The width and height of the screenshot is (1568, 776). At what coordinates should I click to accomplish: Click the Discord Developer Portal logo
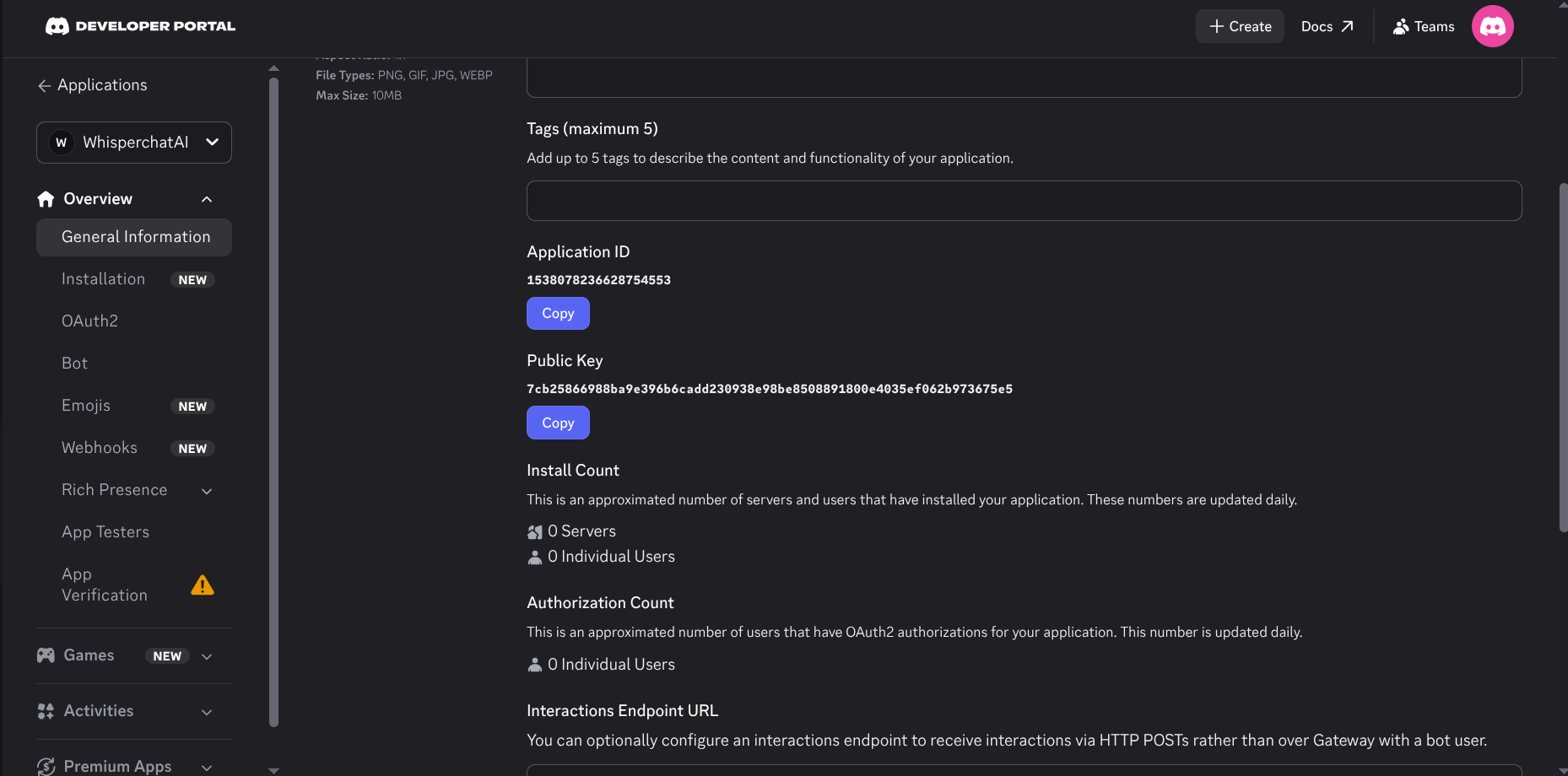pos(140,26)
